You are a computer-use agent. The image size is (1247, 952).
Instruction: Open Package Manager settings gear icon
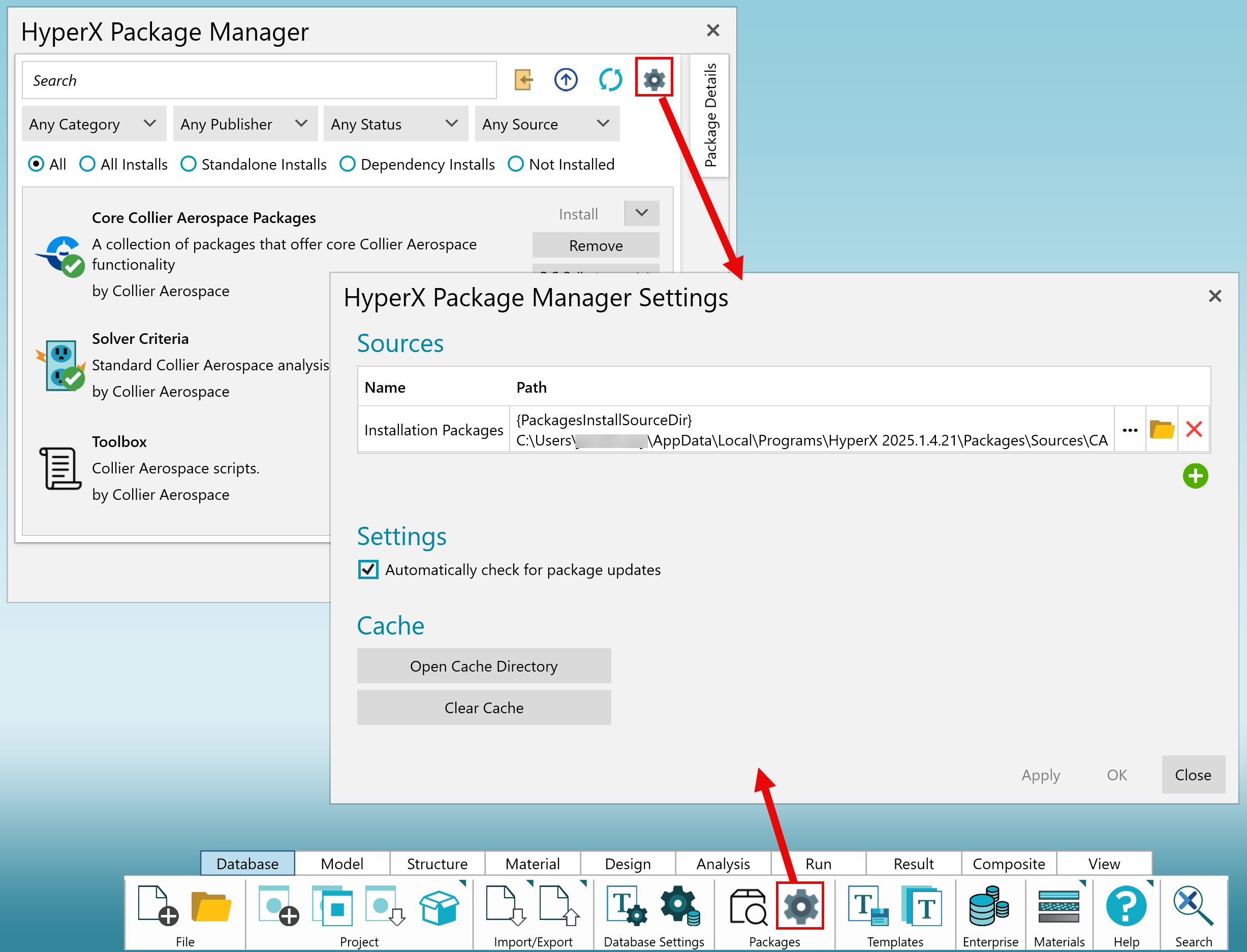653,79
